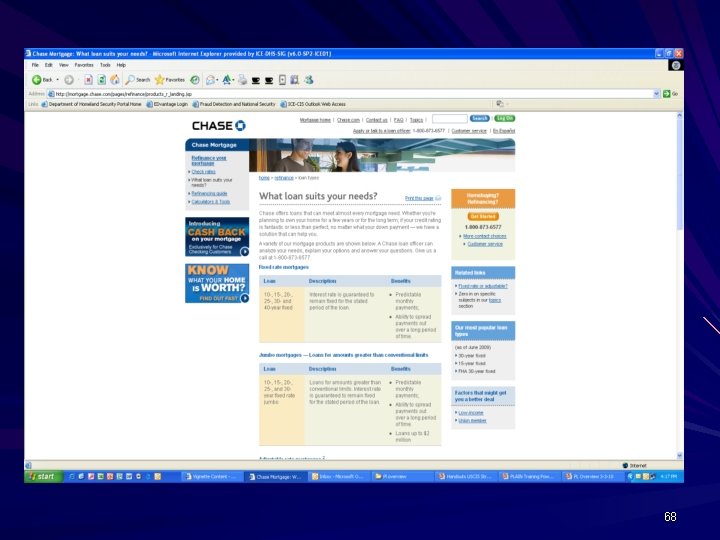Click the browser address bar URL field
The image size is (720, 540).
pyautogui.click(x=350, y=94)
